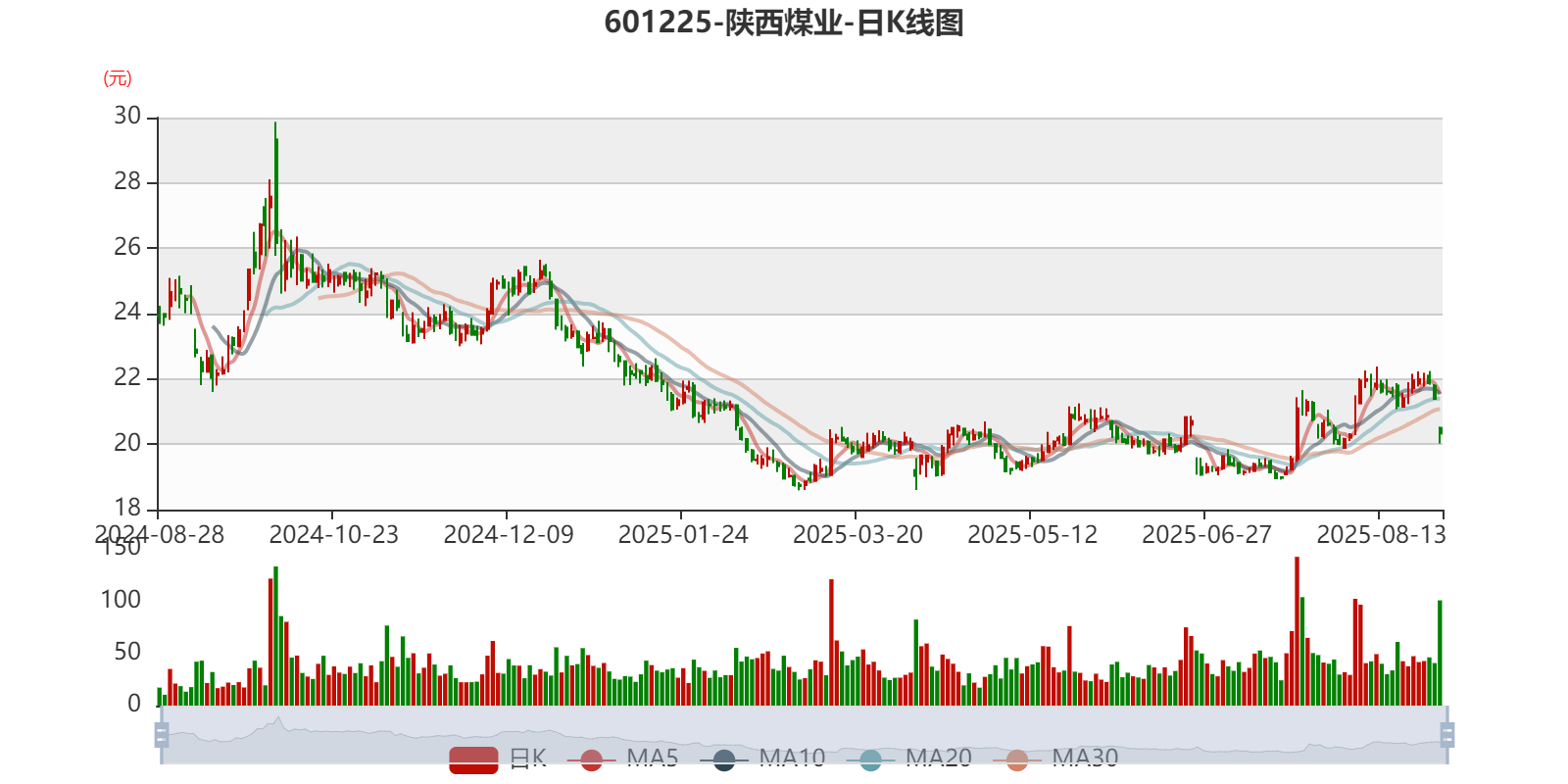Click the chart title 601225-陕西煤业-日K线图

(x=784, y=23)
